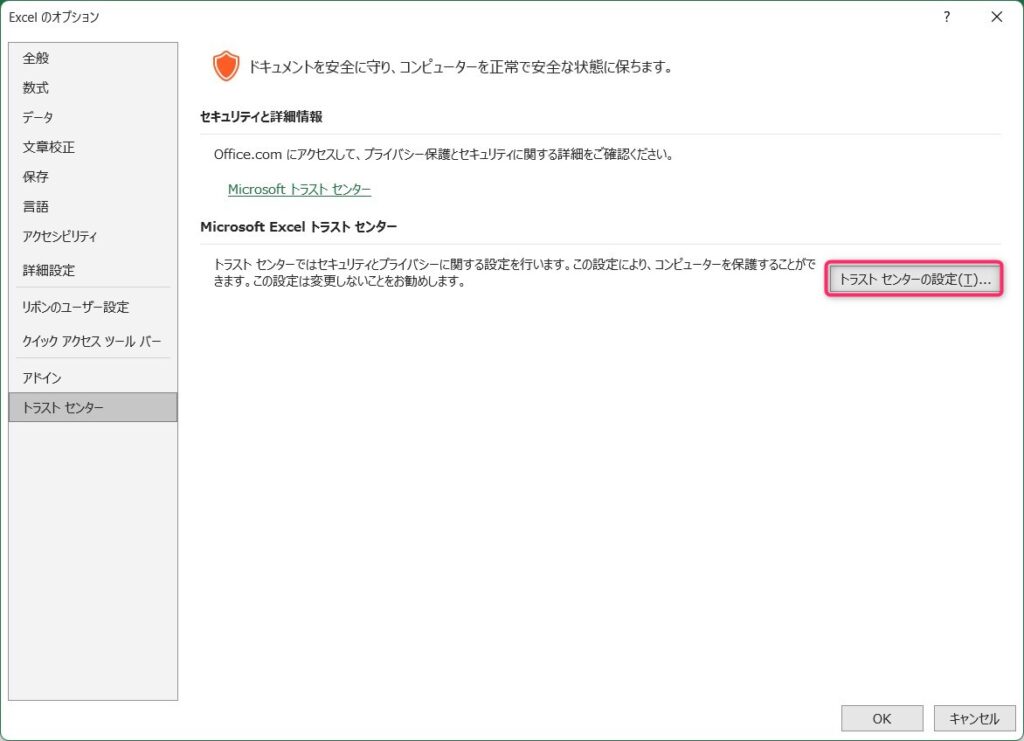Click the orange shield icon
The height and width of the screenshot is (741, 1024).
226,67
